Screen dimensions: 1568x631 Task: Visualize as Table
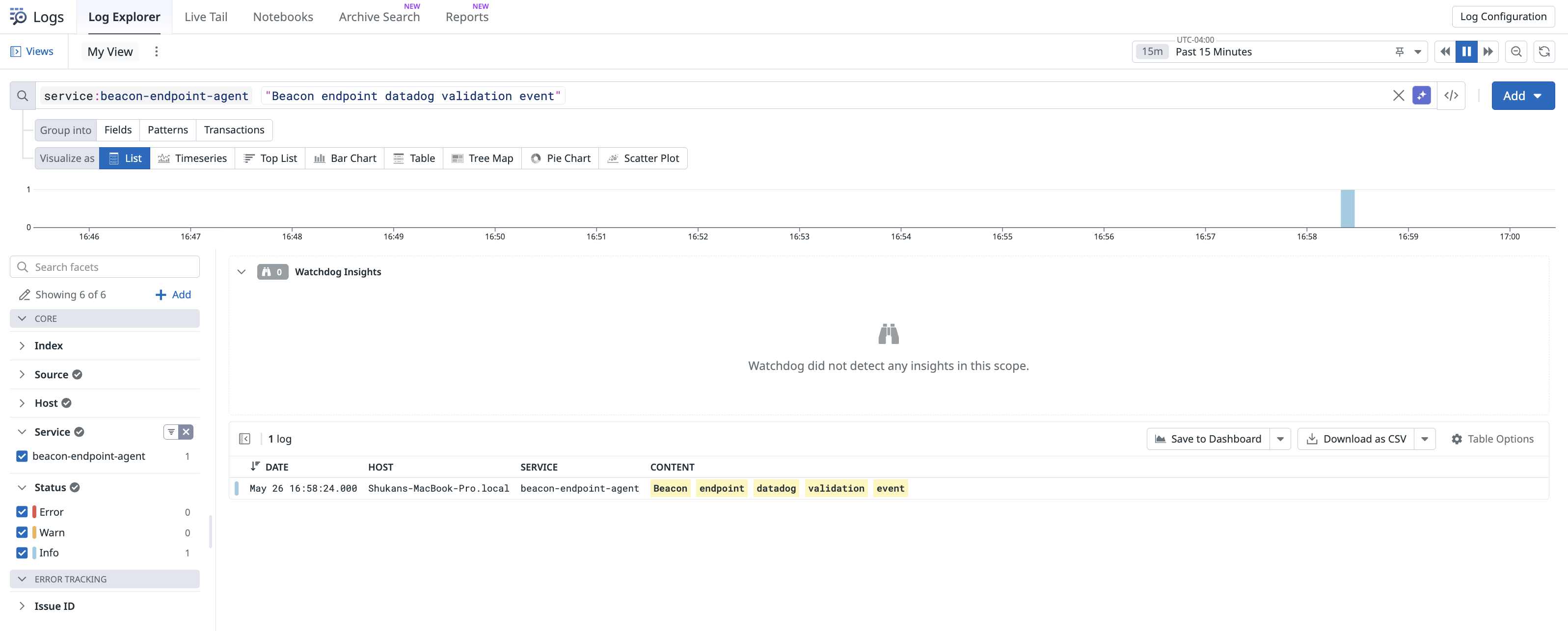tap(414, 158)
